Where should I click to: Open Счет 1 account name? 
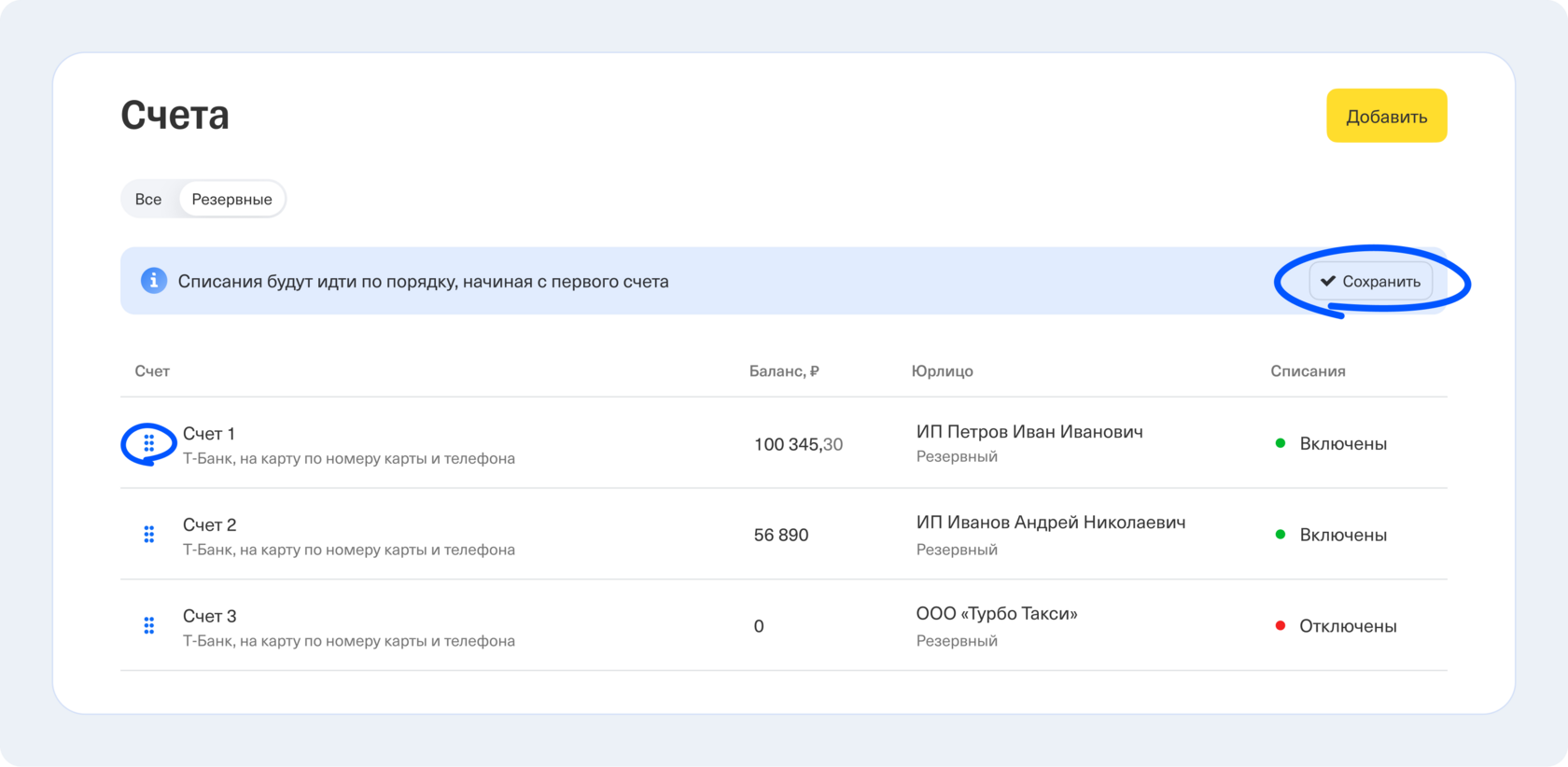click(x=209, y=434)
